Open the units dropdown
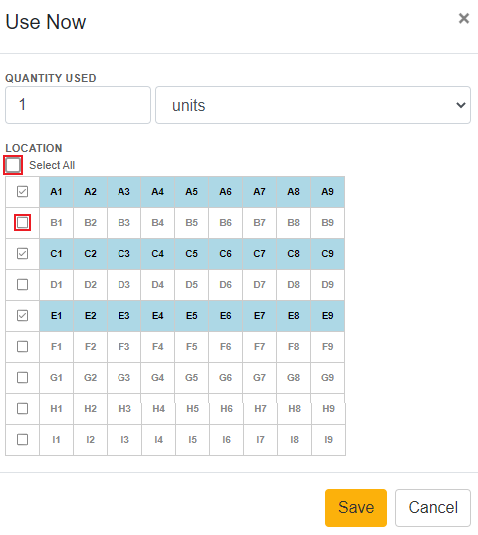The image size is (478, 535). pos(313,105)
